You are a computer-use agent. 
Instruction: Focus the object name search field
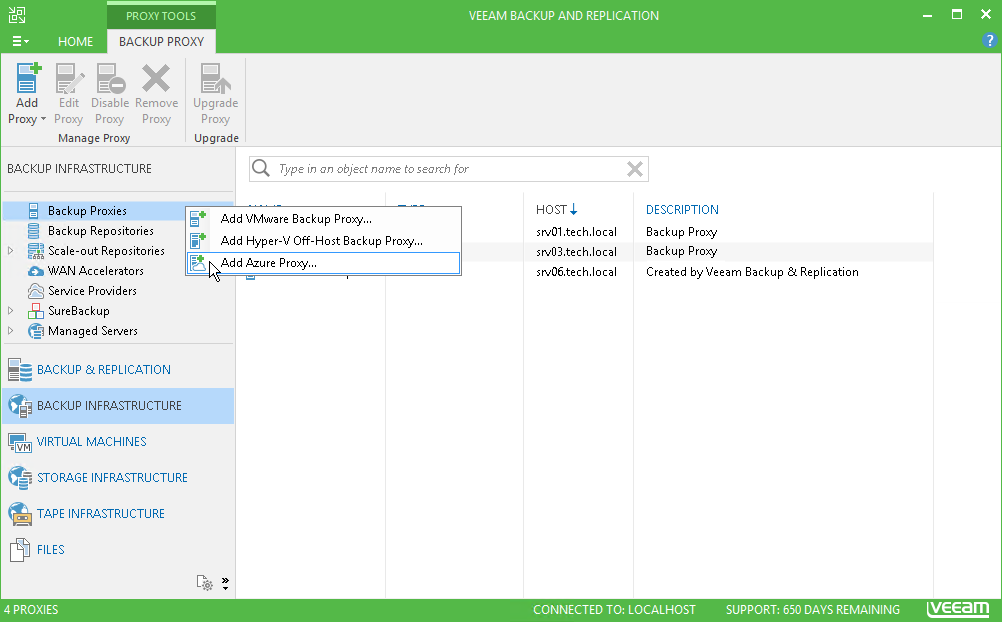449,169
